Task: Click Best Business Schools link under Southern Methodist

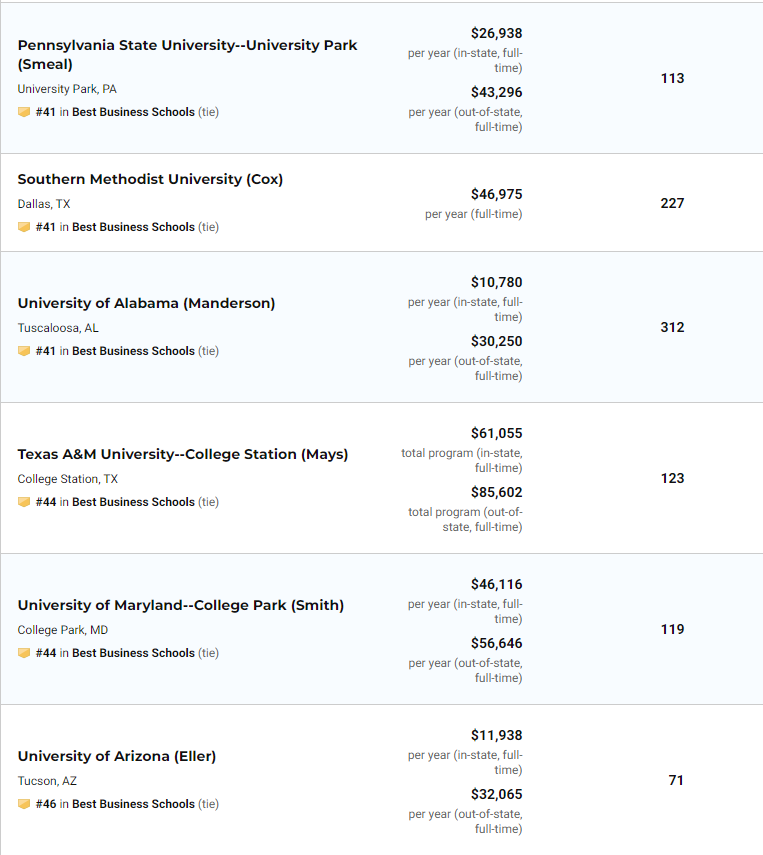Action: point(133,227)
